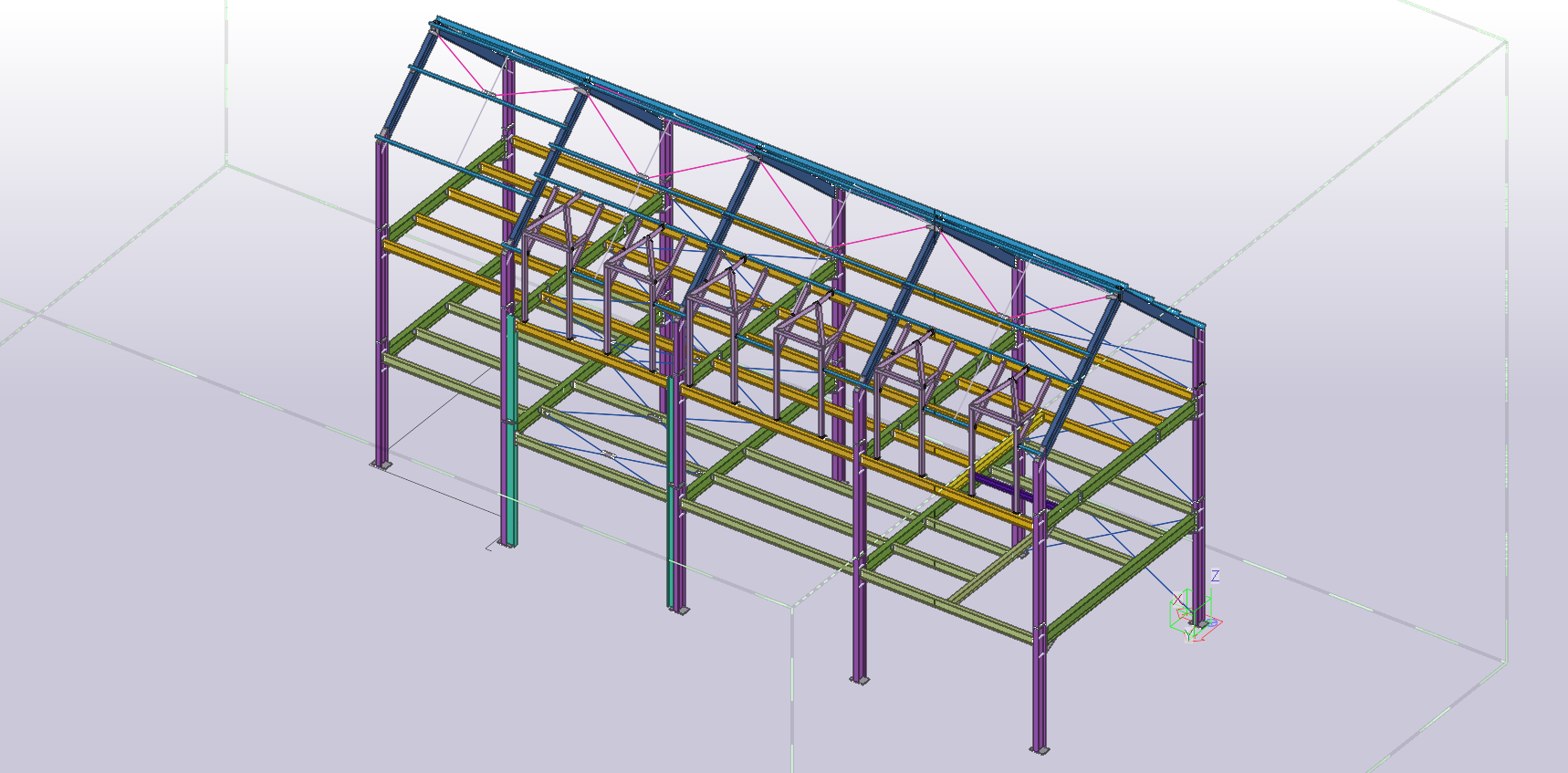Click turnbuckle on lower-left blue cross bracing

tap(609, 454)
